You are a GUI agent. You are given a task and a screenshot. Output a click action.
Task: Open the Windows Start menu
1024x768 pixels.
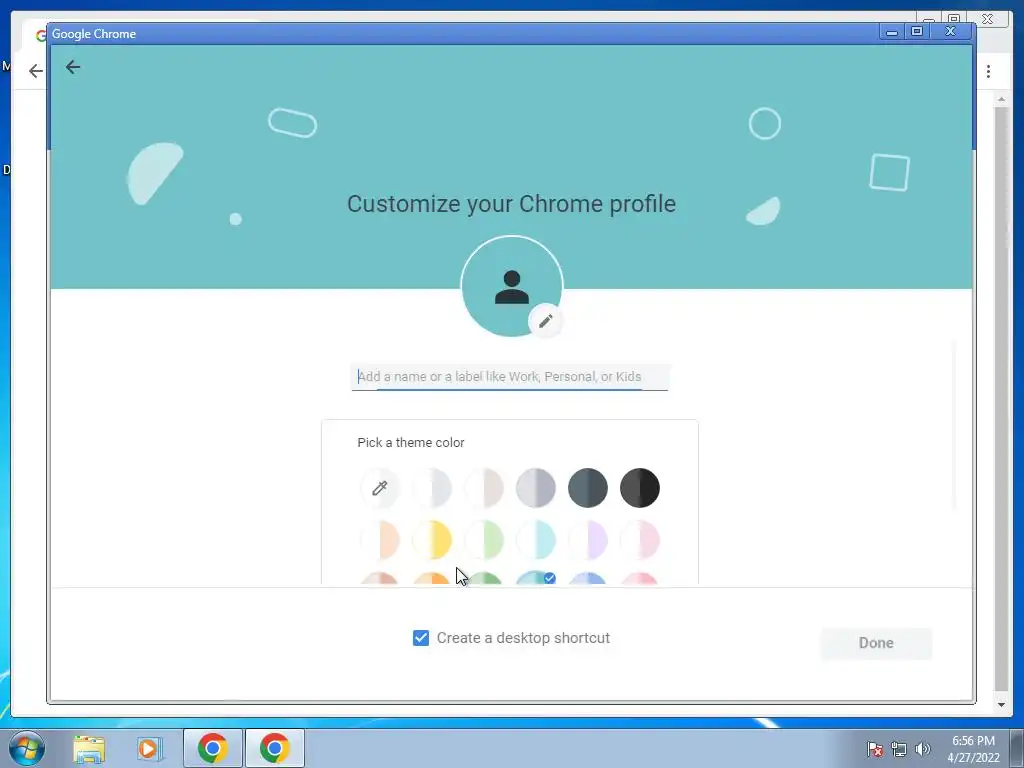(x=27, y=748)
